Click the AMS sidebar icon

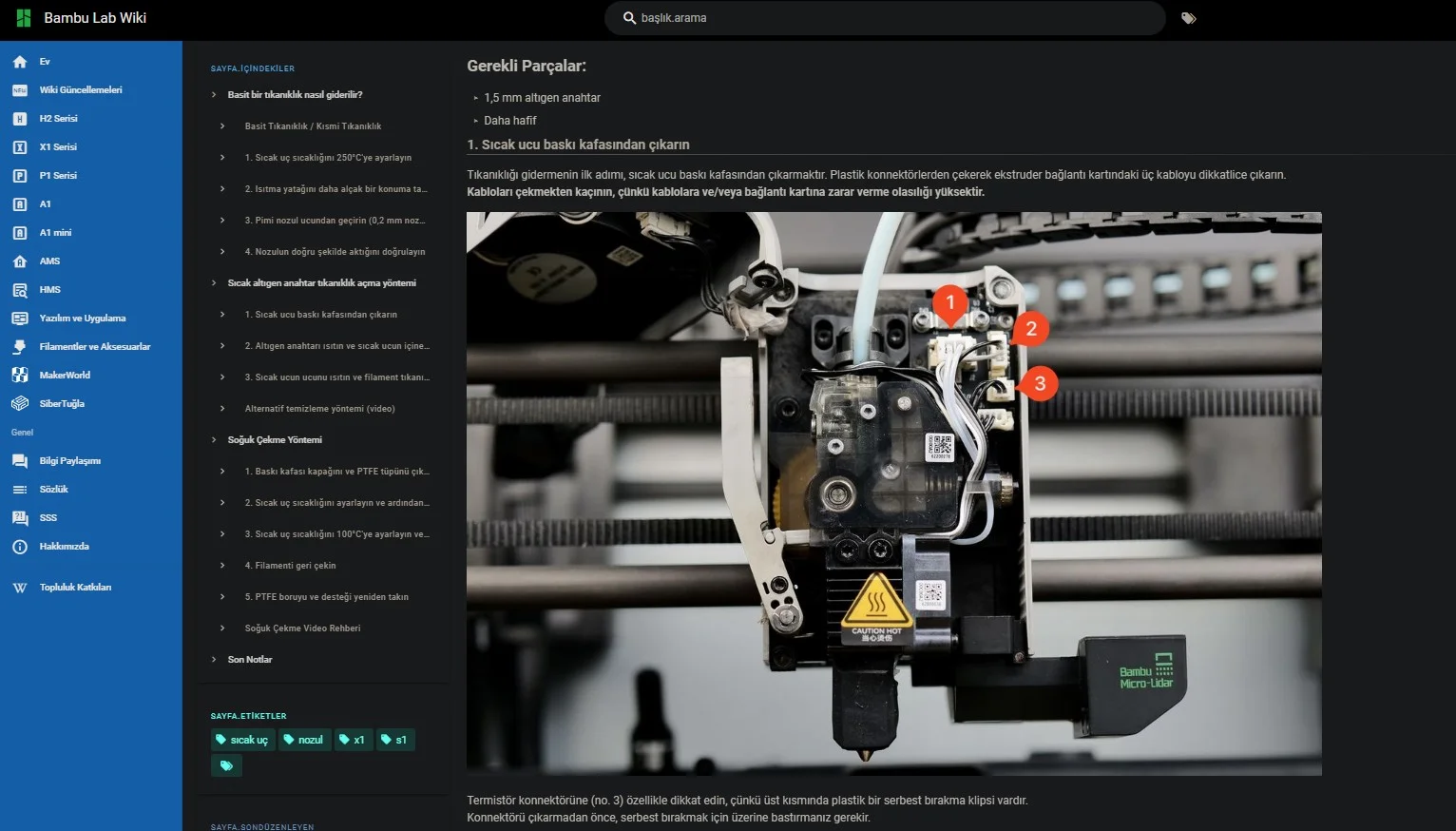point(20,261)
